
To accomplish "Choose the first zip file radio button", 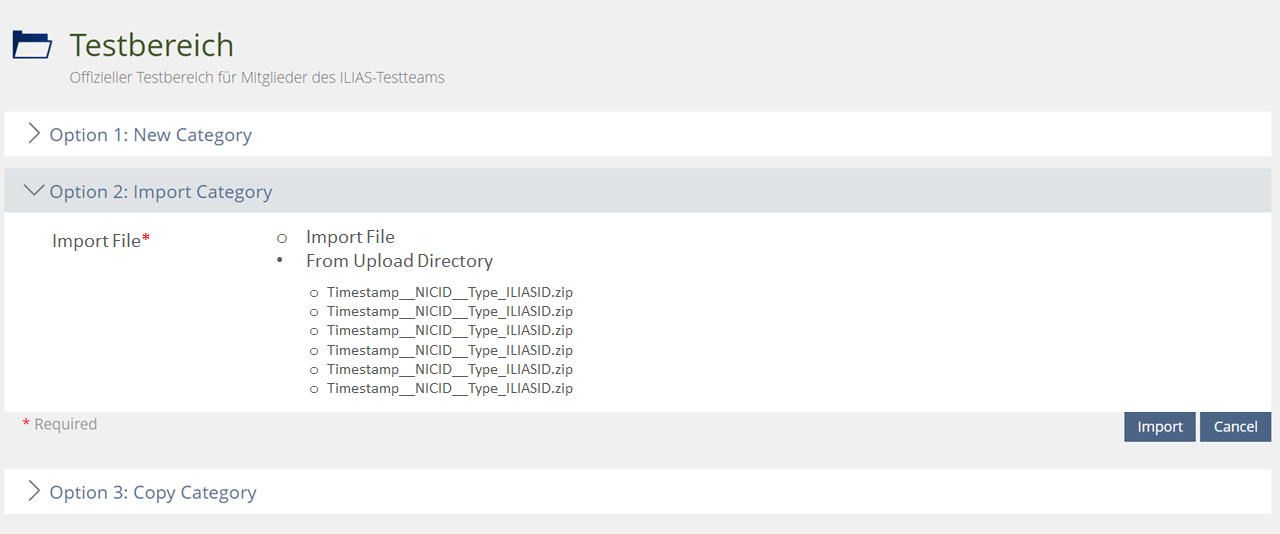I will pyautogui.click(x=314, y=293).
